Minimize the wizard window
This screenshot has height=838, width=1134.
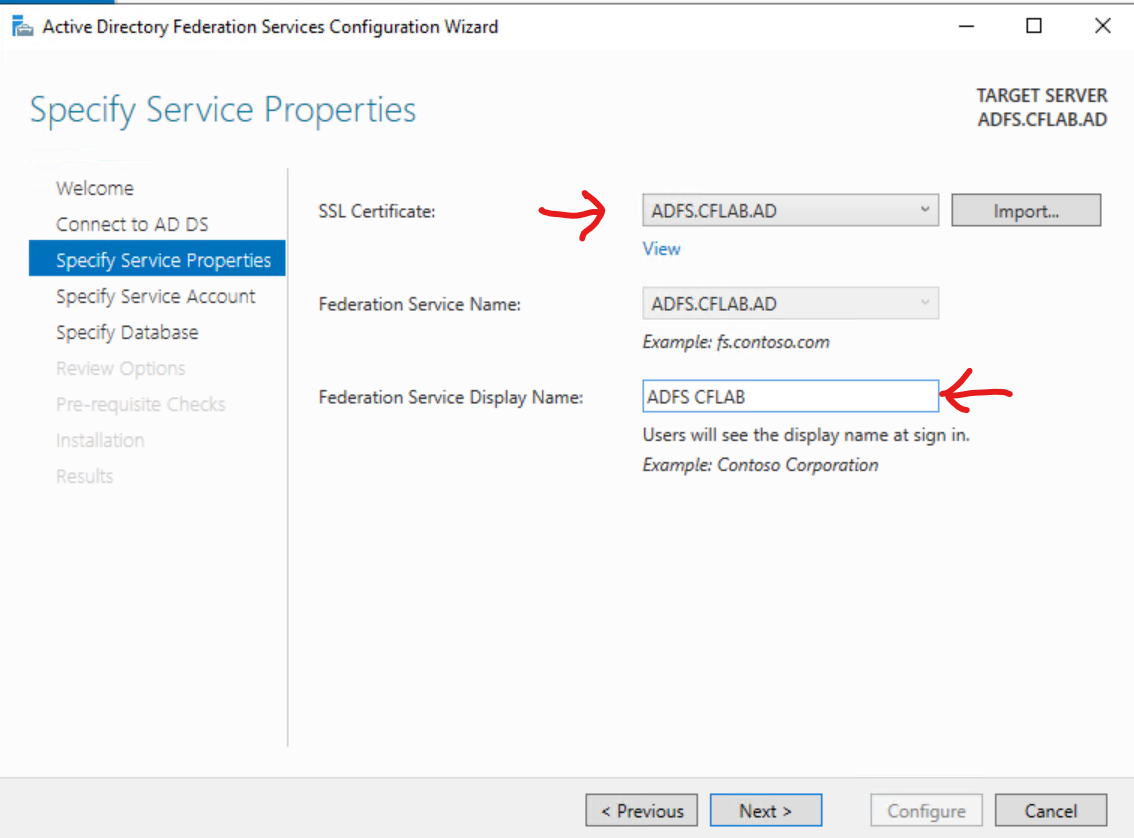pyautogui.click(x=965, y=27)
